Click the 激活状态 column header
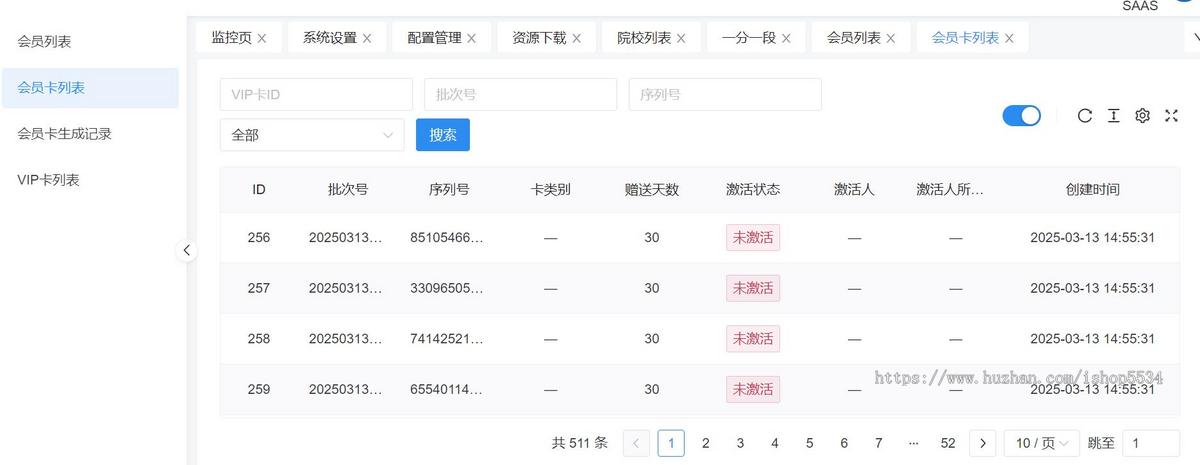1200x465 pixels. [753, 189]
